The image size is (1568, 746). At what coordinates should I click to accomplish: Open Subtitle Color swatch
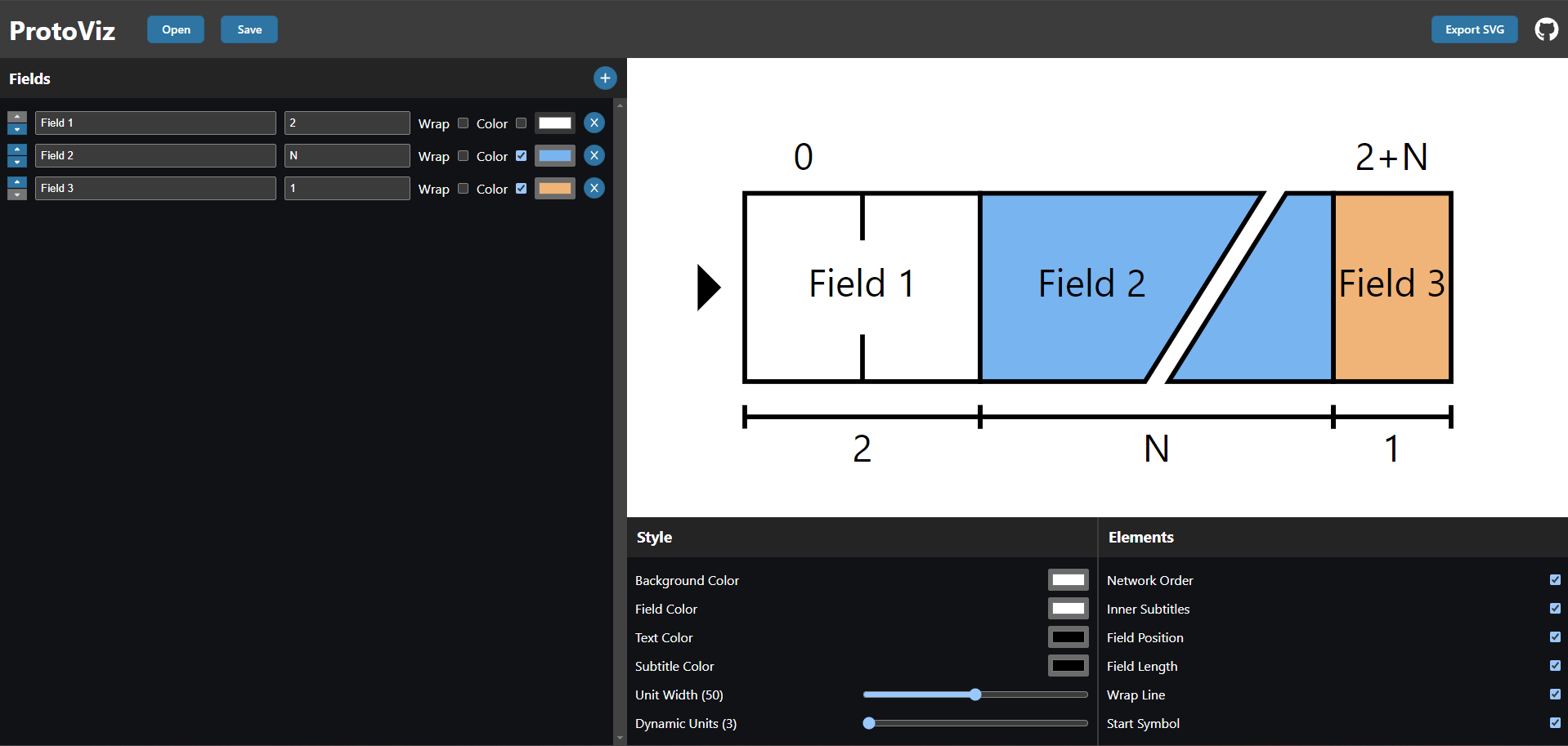pyautogui.click(x=1068, y=666)
